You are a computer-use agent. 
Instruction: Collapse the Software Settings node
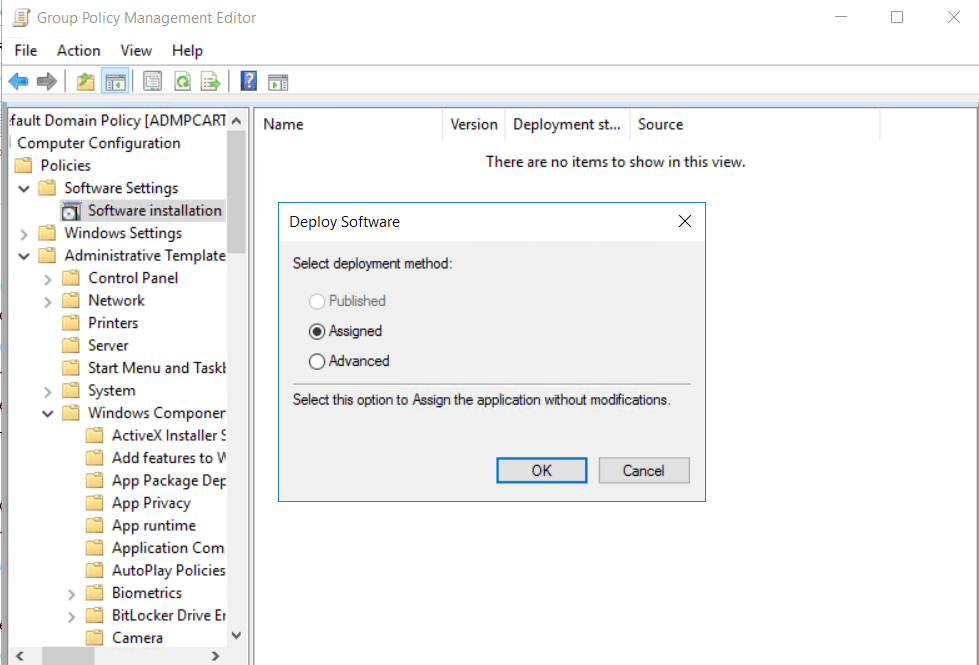pos(22,187)
